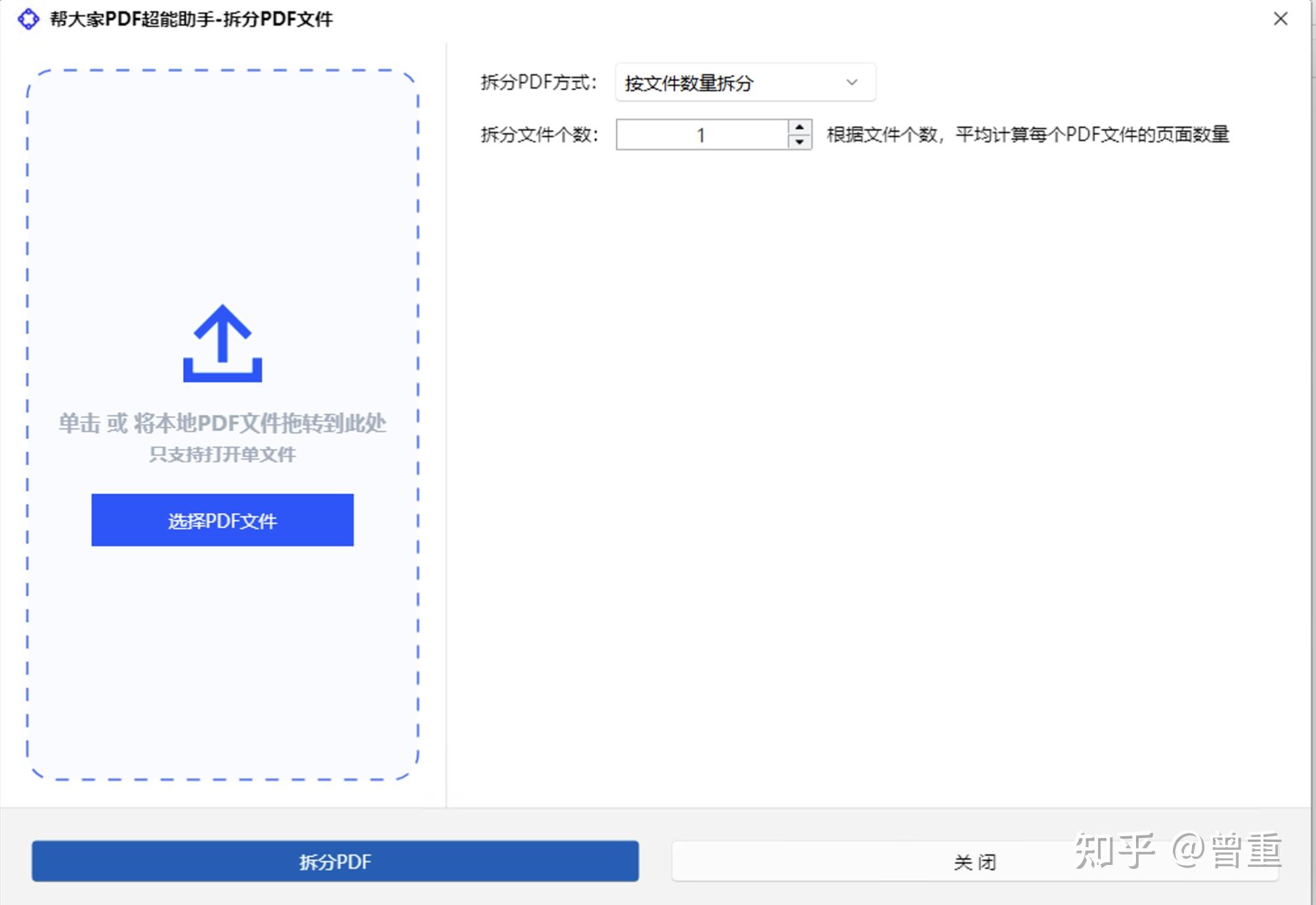Click the 拆分PDF方式 label
Screen dimensions: 1316x905
click(x=538, y=83)
